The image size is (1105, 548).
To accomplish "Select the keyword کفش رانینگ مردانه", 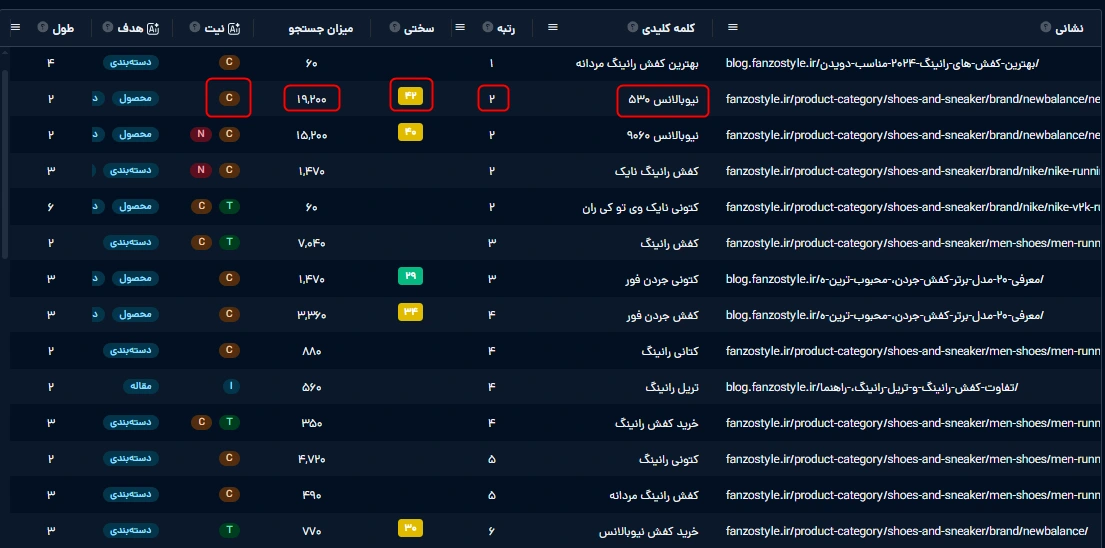I will point(655,494).
